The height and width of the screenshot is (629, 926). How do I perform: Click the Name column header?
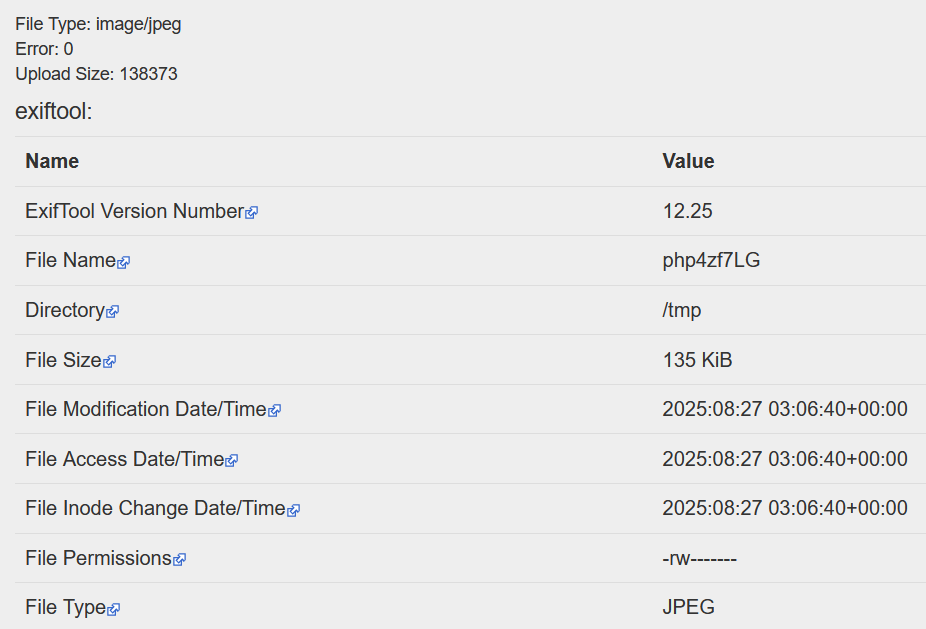point(52,161)
